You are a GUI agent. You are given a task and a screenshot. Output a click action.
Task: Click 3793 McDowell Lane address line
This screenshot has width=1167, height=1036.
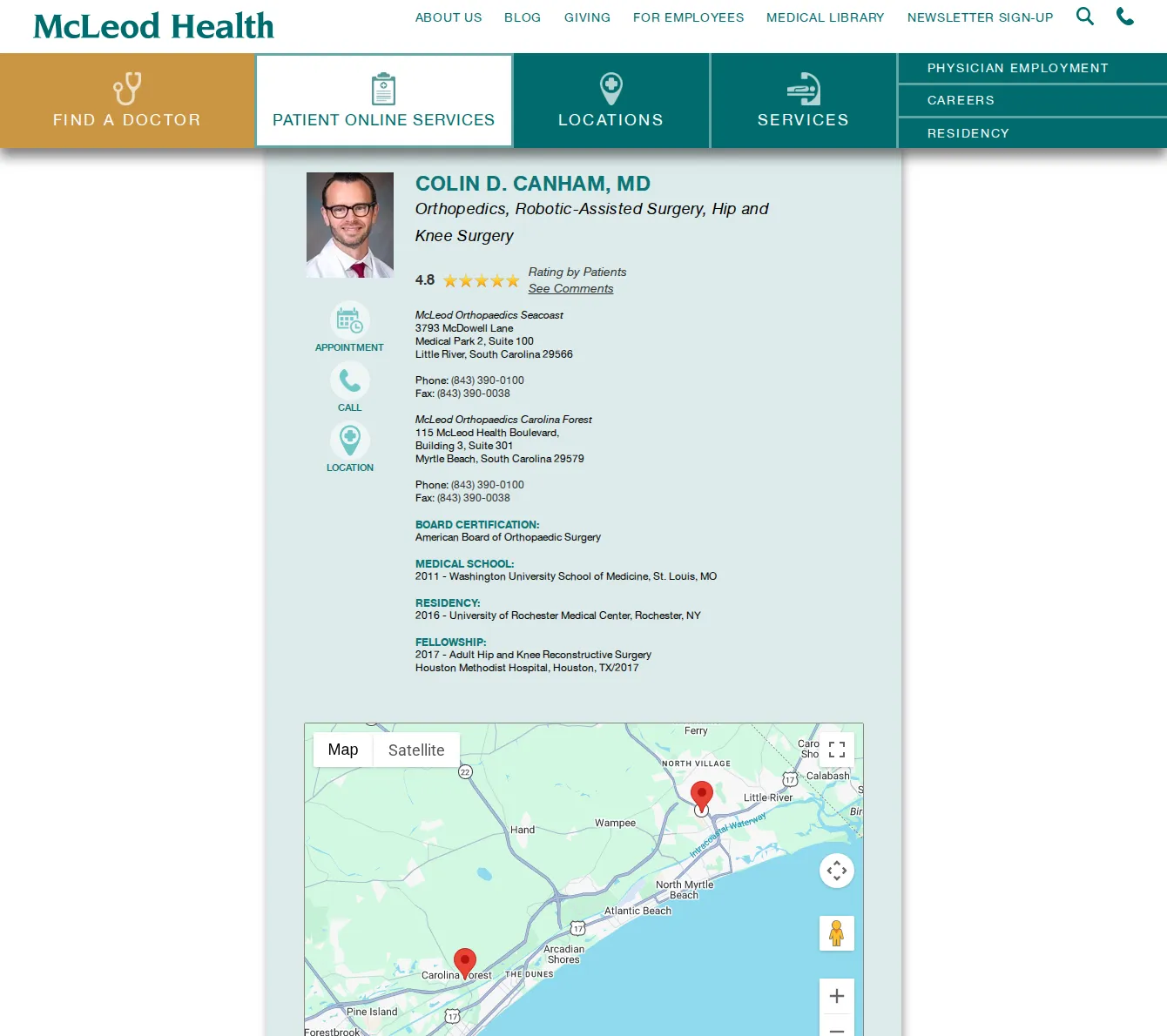pos(464,328)
